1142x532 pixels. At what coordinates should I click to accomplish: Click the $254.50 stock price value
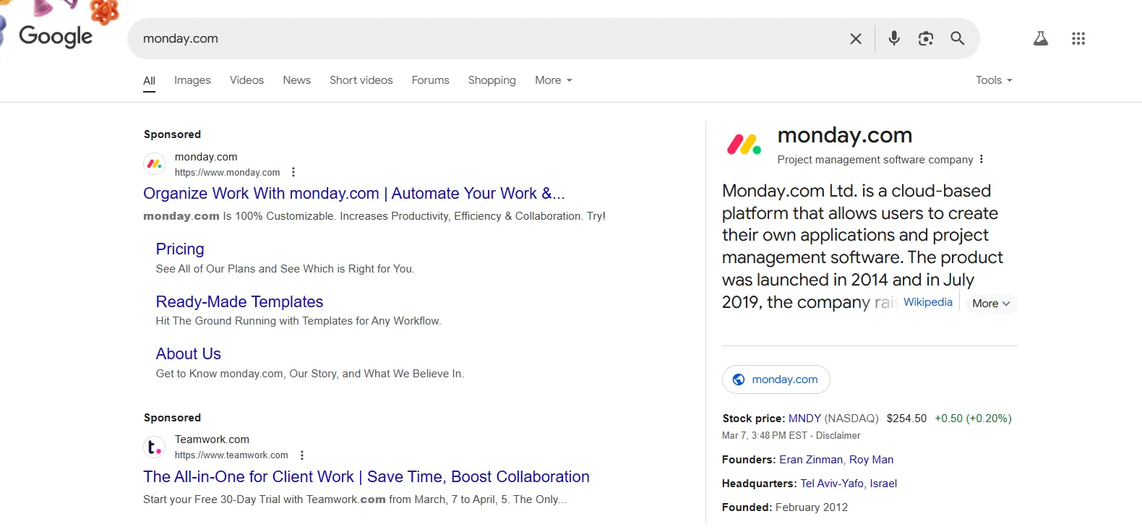(907, 418)
